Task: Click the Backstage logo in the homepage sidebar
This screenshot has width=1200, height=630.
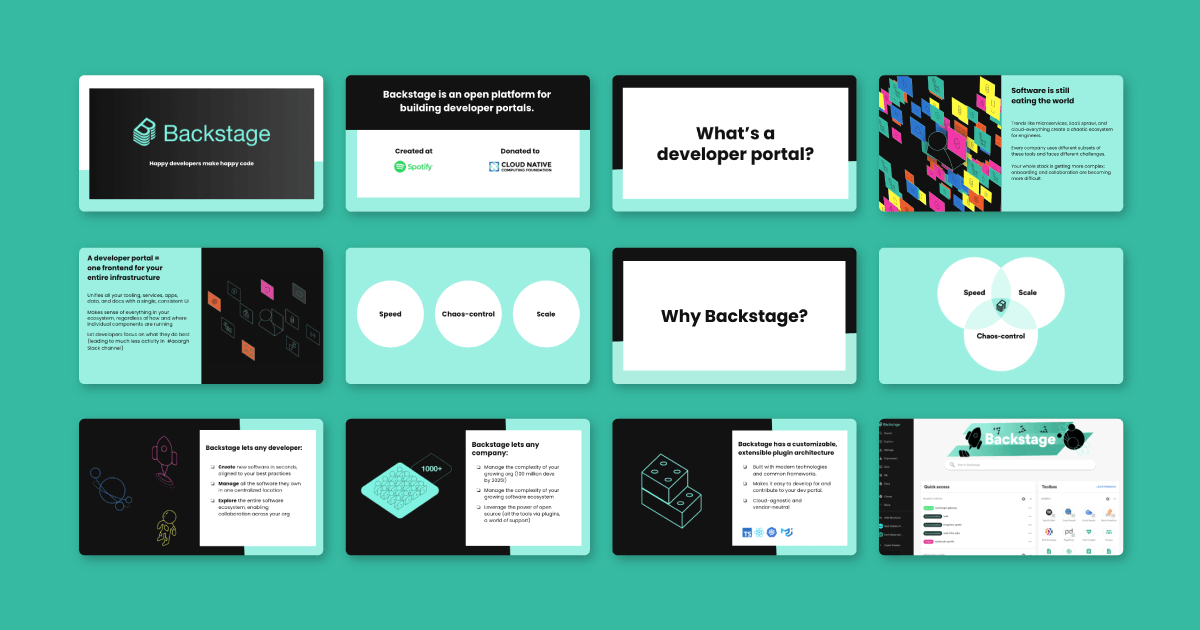Action: point(890,424)
